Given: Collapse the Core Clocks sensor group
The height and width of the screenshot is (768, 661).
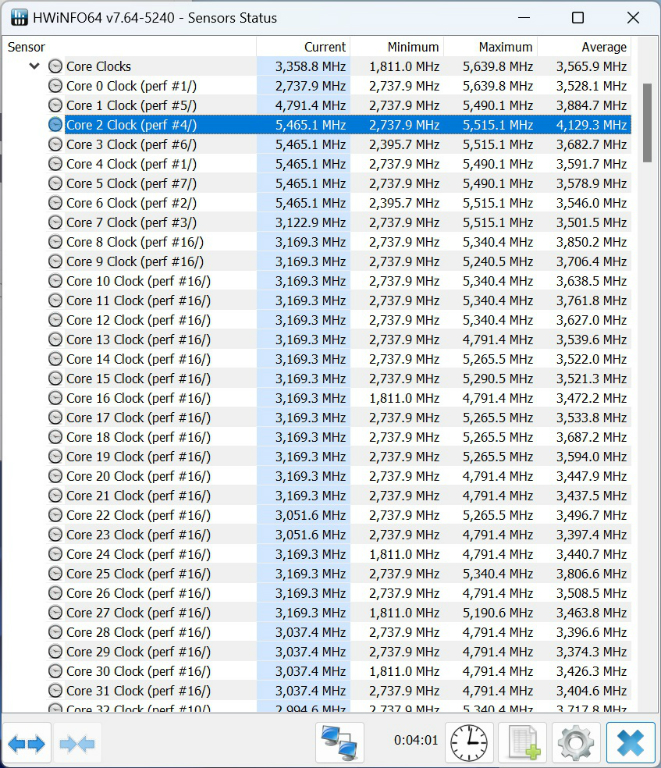Looking at the screenshot, I should click(34, 66).
